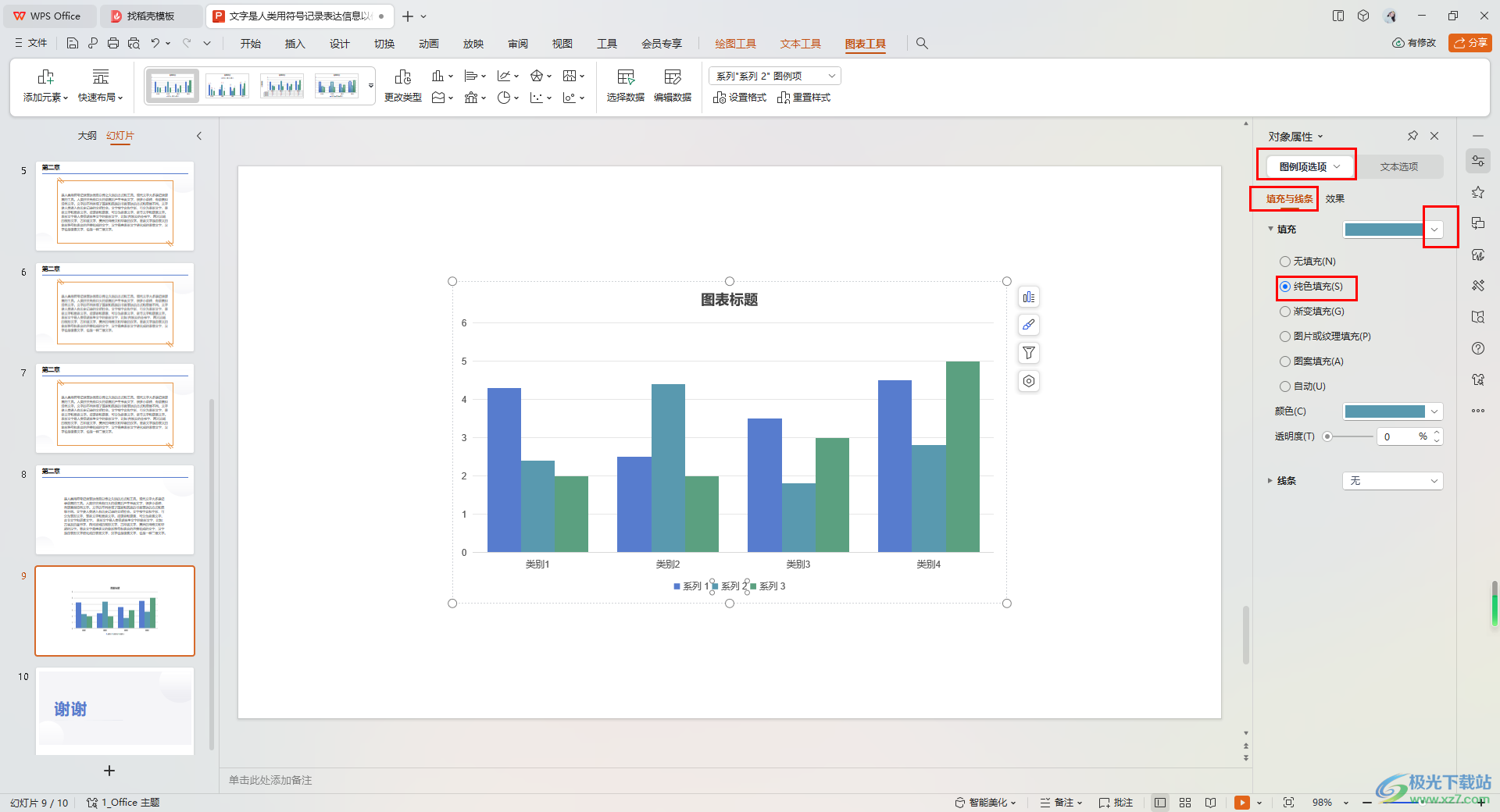This screenshot has height=812, width=1500.
Task: Click the Undo arrow icon
Action: (x=155, y=44)
